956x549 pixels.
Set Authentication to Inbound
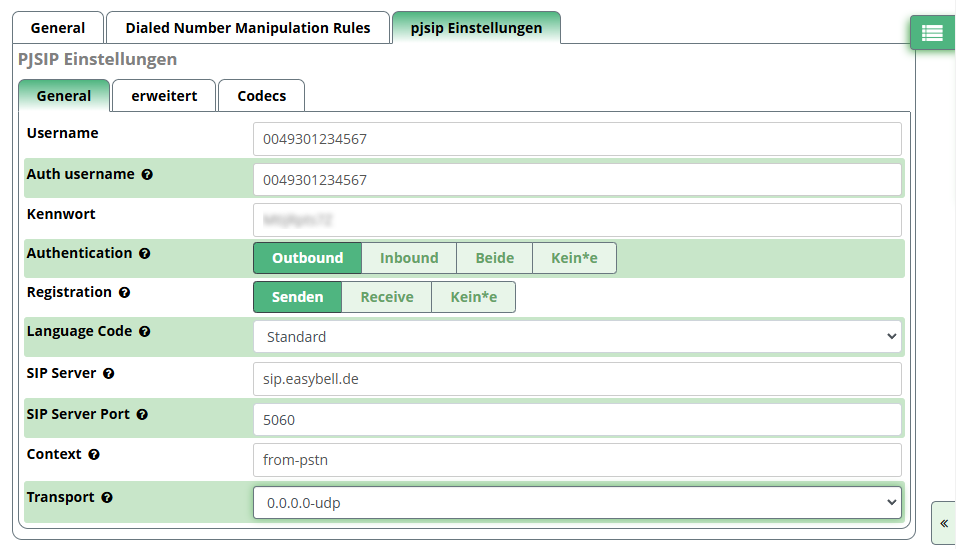[409, 258]
